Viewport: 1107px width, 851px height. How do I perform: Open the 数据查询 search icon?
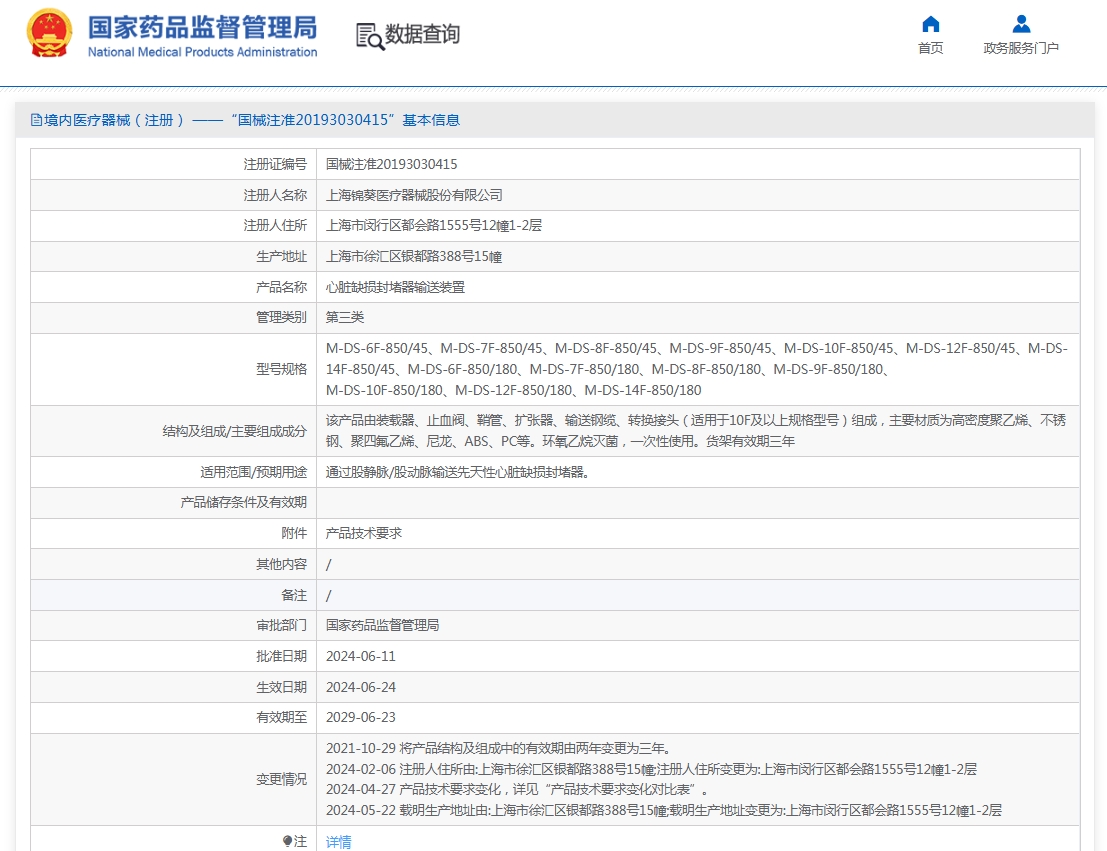[x=370, y=36]
